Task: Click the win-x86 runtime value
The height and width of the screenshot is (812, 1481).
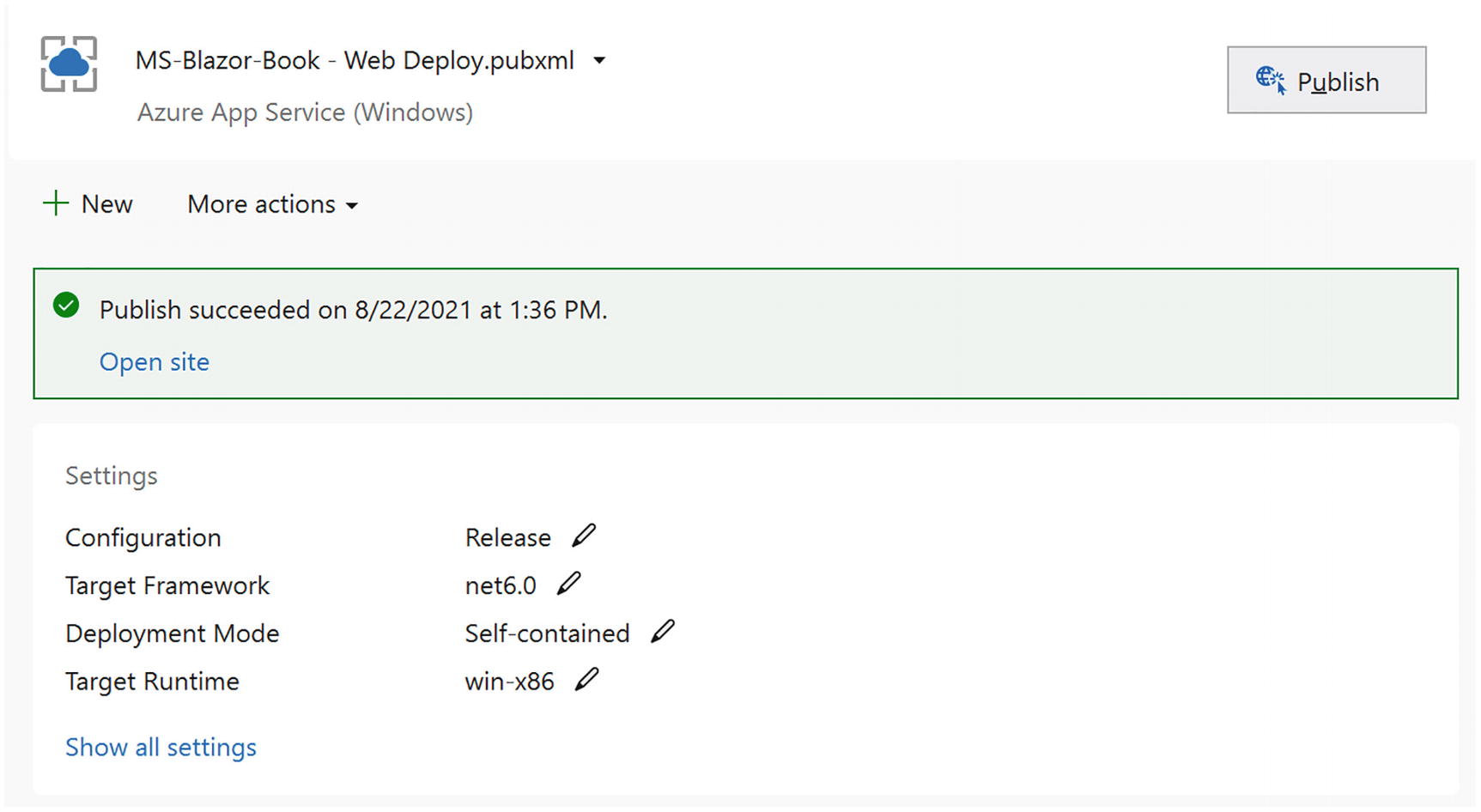Action: (509, 682)
